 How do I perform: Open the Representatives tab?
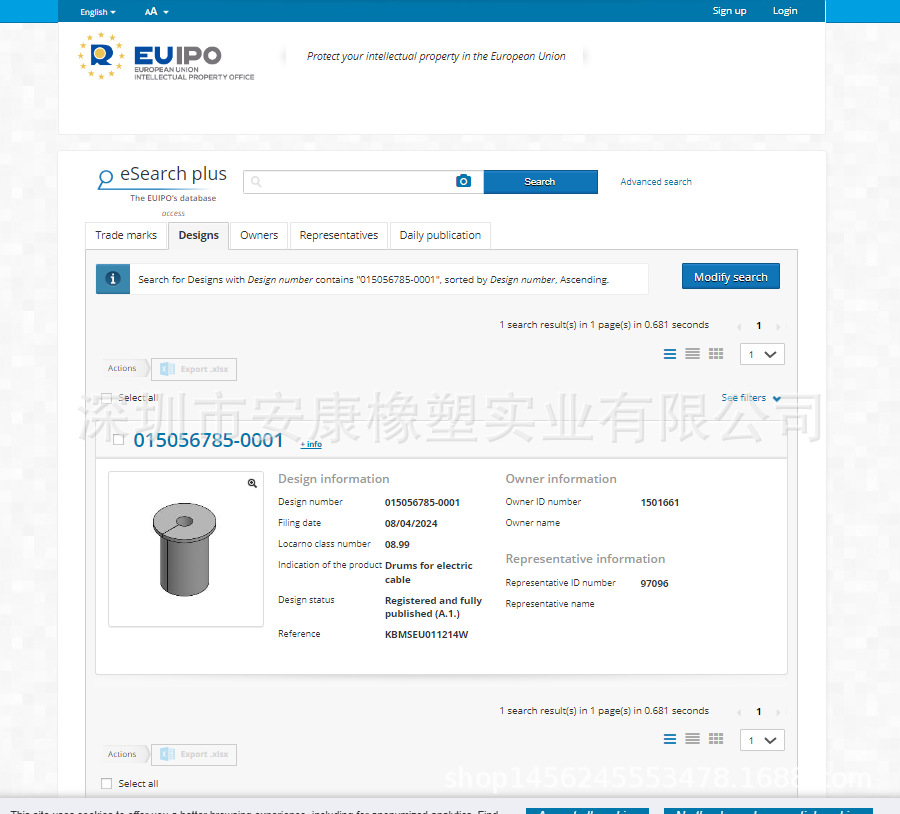339,235
